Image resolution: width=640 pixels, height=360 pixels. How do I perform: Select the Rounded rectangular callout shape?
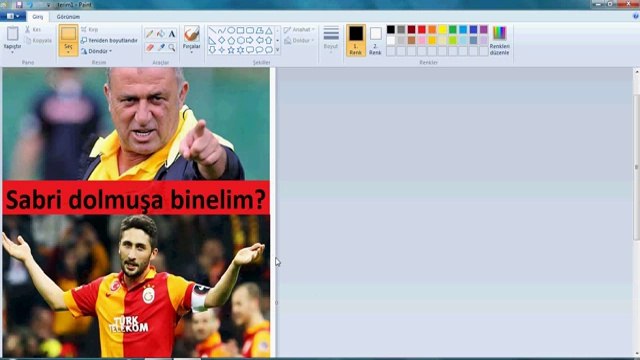[250, 50]
